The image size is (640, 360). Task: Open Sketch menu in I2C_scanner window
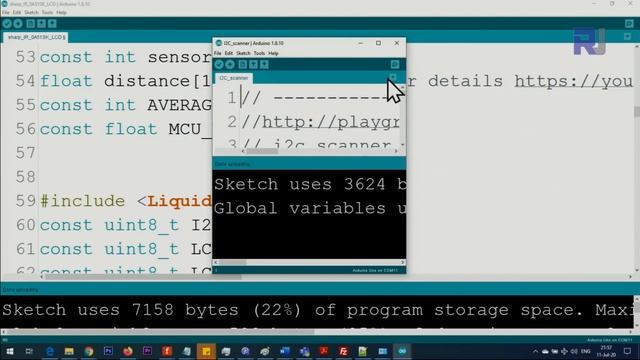pyautogui.click(x=243, y=53)
